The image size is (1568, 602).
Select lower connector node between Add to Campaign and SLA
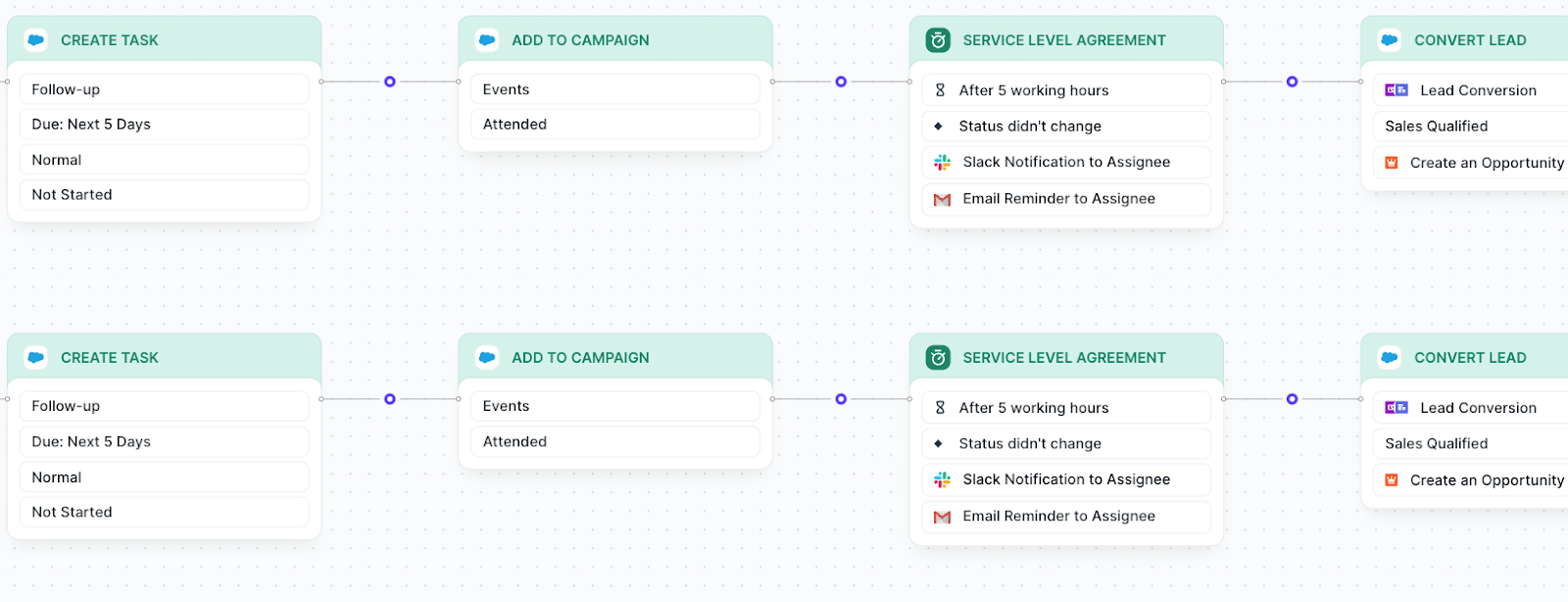(x=841, y=399)
